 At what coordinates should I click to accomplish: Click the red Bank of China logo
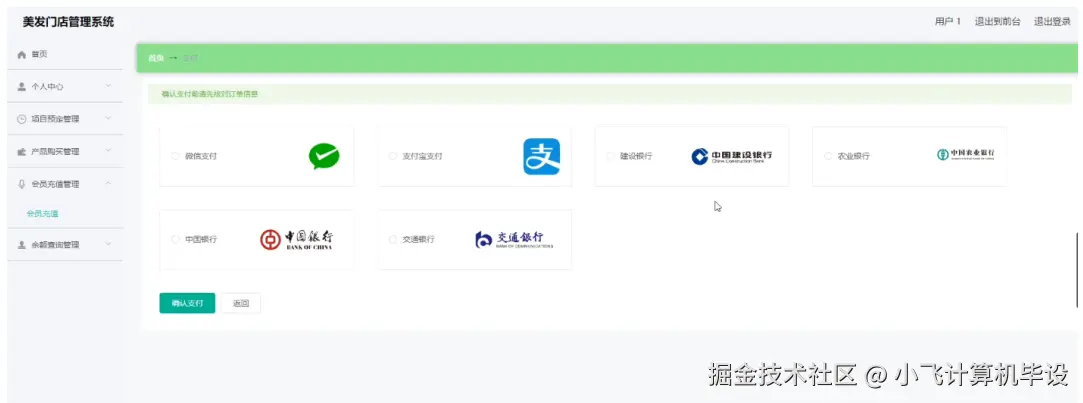[297, 239]
